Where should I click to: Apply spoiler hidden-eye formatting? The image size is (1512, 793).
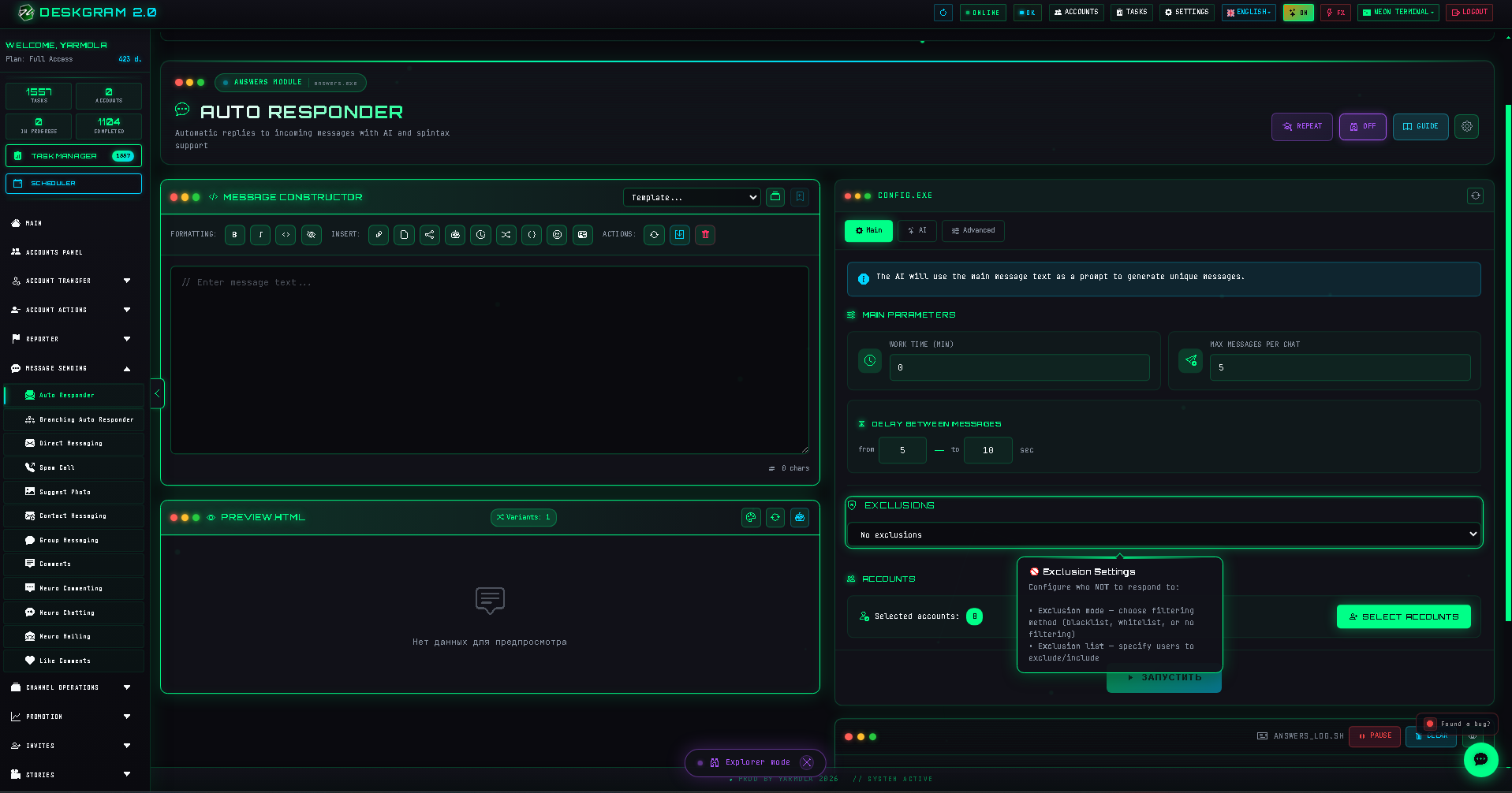pos(312,234)
